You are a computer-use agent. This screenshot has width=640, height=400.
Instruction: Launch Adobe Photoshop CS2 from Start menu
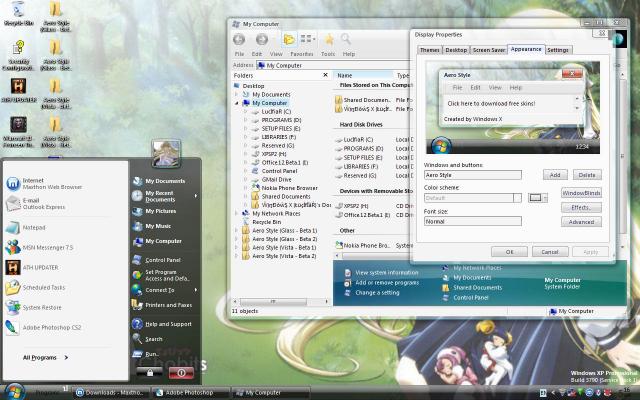(43, 327)
